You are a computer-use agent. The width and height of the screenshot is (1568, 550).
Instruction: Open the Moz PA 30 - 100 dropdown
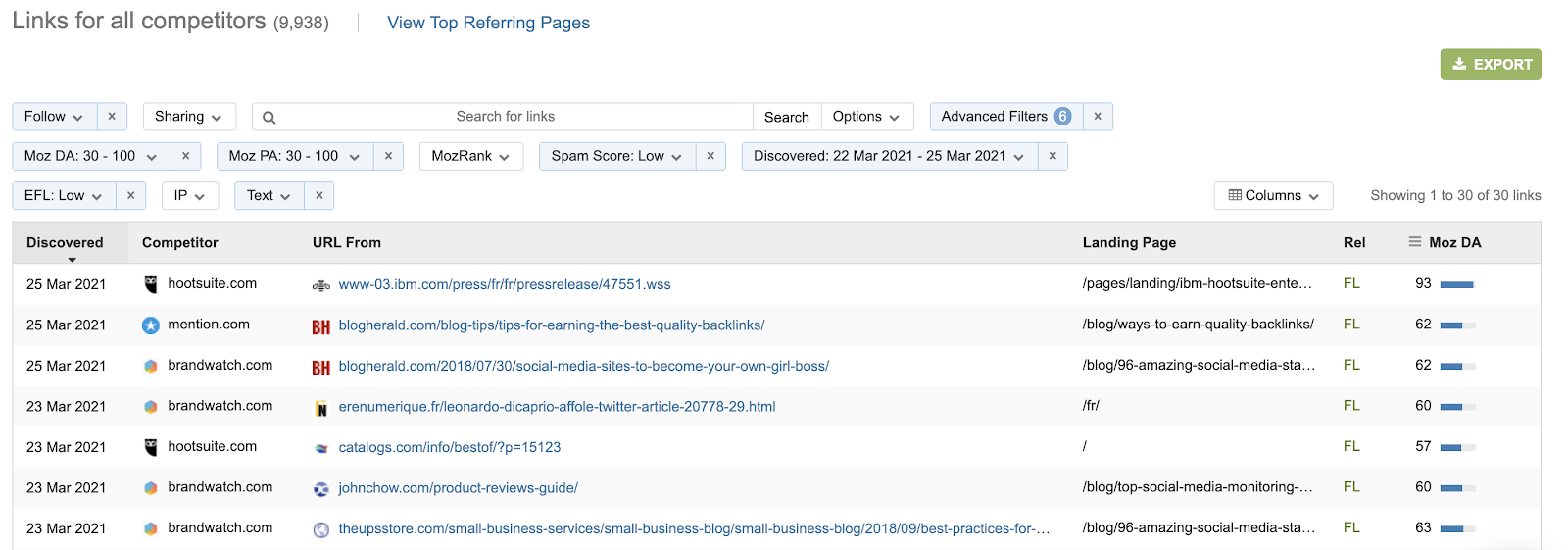(x=295, y=156)
